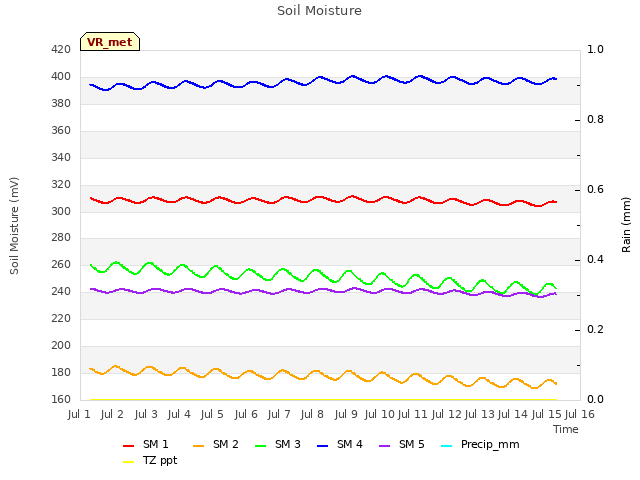The width and height of the screenshot is (640, 480).
Task: Click the 0.8 rain axis value
Action: click(x=595, y=119)
